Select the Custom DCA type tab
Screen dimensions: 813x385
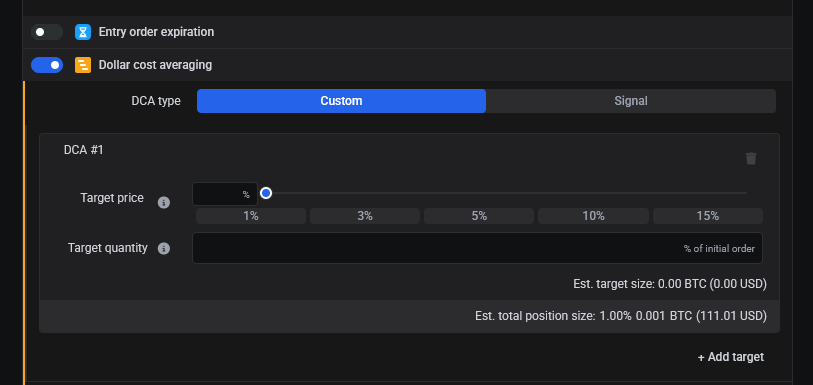(341, 101)
